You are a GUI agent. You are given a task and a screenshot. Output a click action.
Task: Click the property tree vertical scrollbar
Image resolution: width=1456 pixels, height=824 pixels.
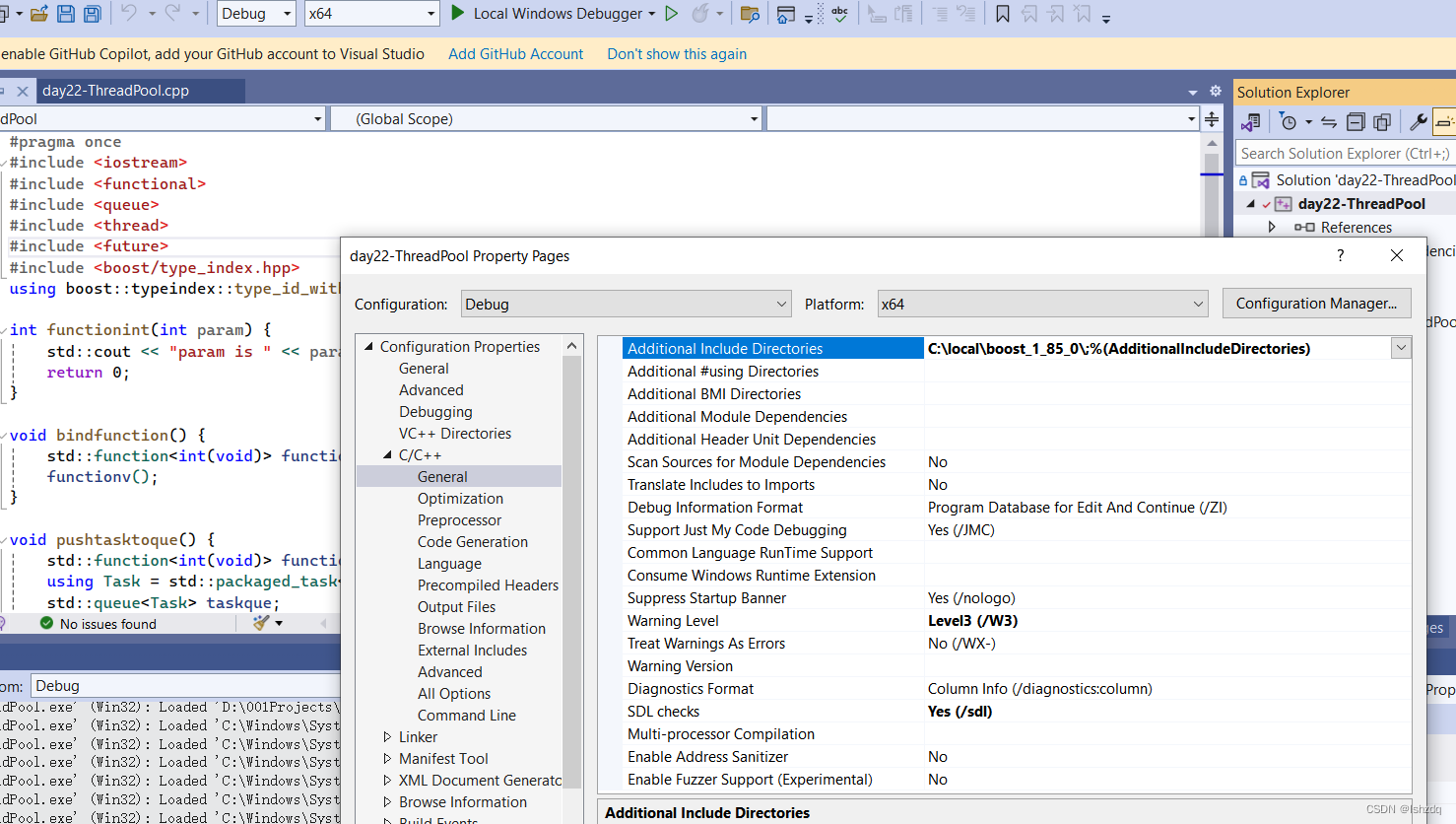[571, 572]
